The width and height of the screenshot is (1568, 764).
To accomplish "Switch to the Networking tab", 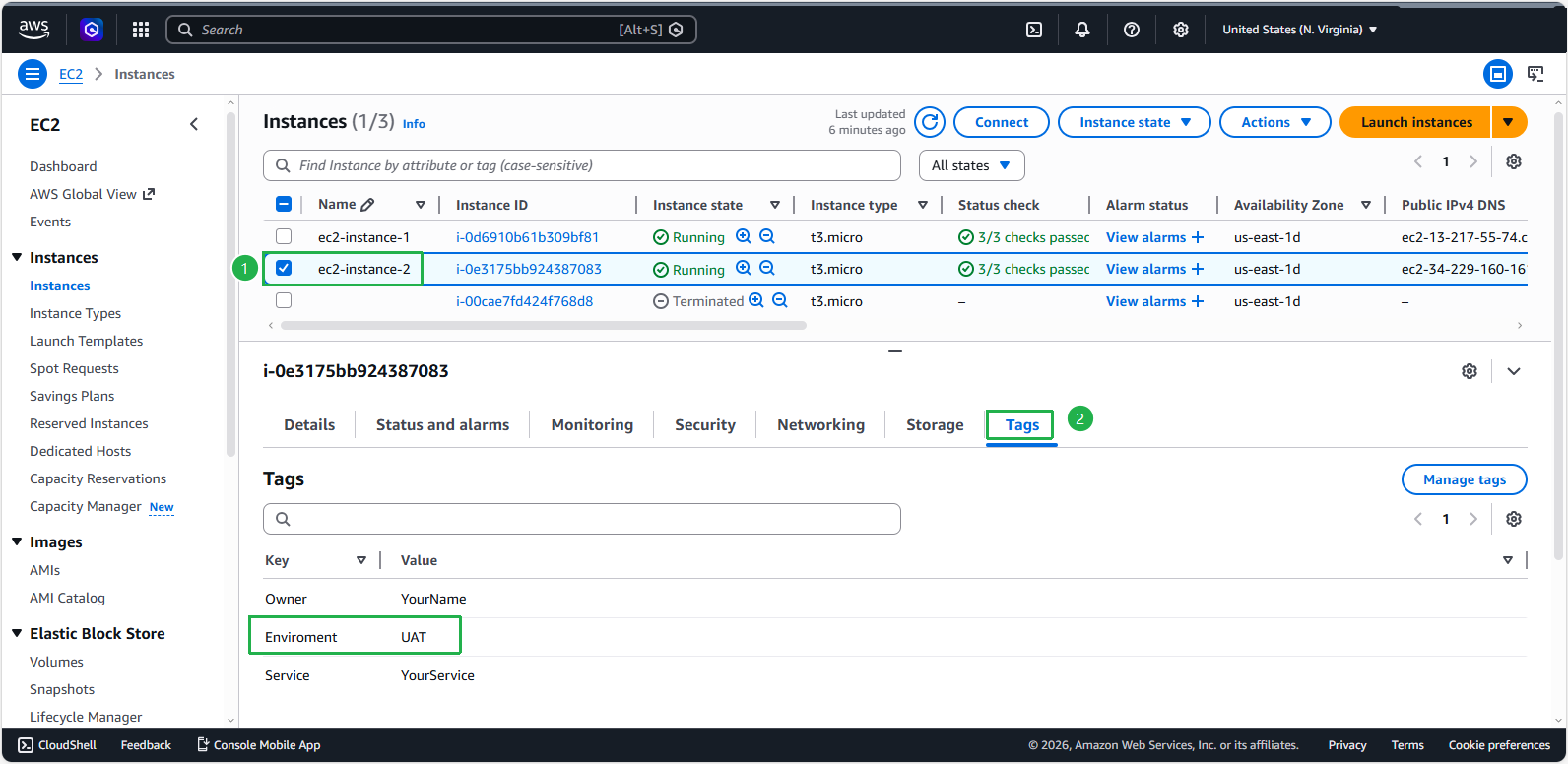I will pyautogui.click(x=820, y=424).
